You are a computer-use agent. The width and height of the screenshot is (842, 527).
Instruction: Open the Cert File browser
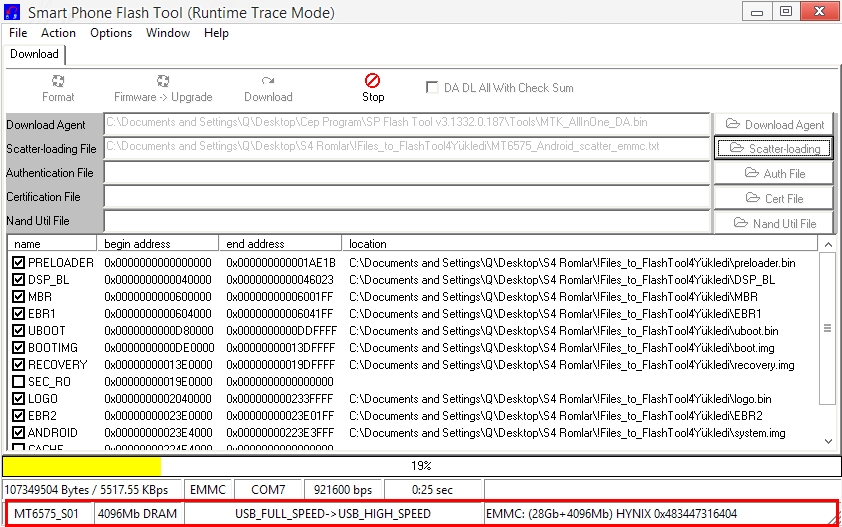[x=773, y=198]
